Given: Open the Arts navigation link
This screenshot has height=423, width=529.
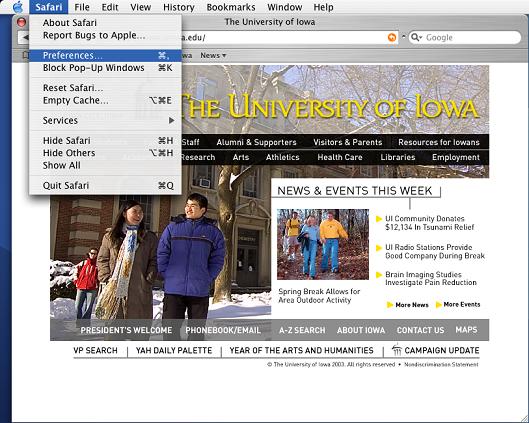Looking at the screenshot, I should point(241,157).
